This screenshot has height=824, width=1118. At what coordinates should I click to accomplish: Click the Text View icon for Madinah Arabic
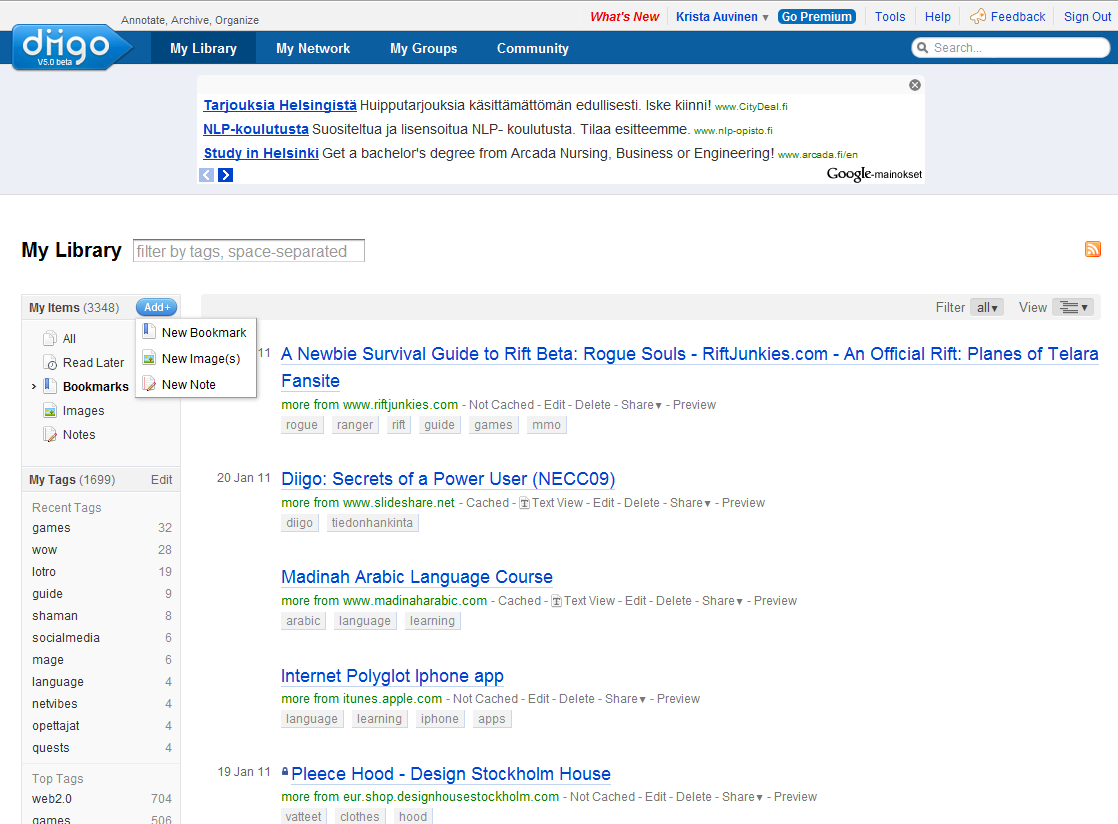pos(556,602)
